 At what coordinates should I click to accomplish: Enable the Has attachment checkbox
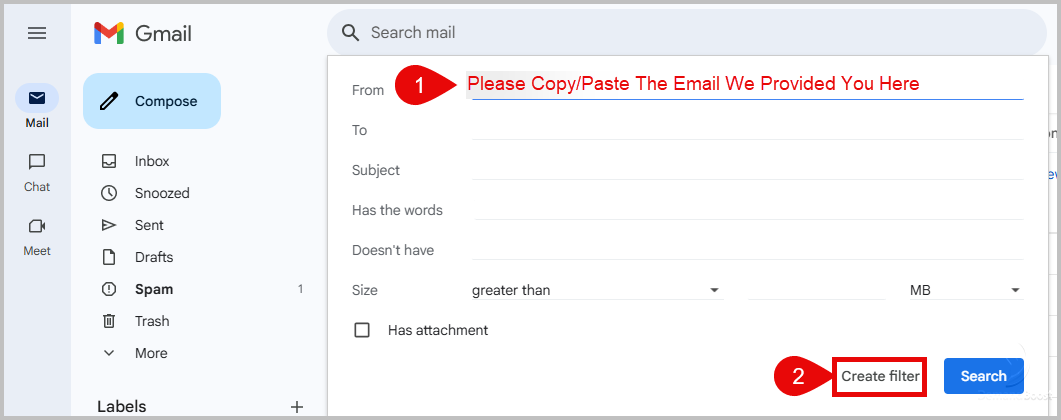click(362, 330)
